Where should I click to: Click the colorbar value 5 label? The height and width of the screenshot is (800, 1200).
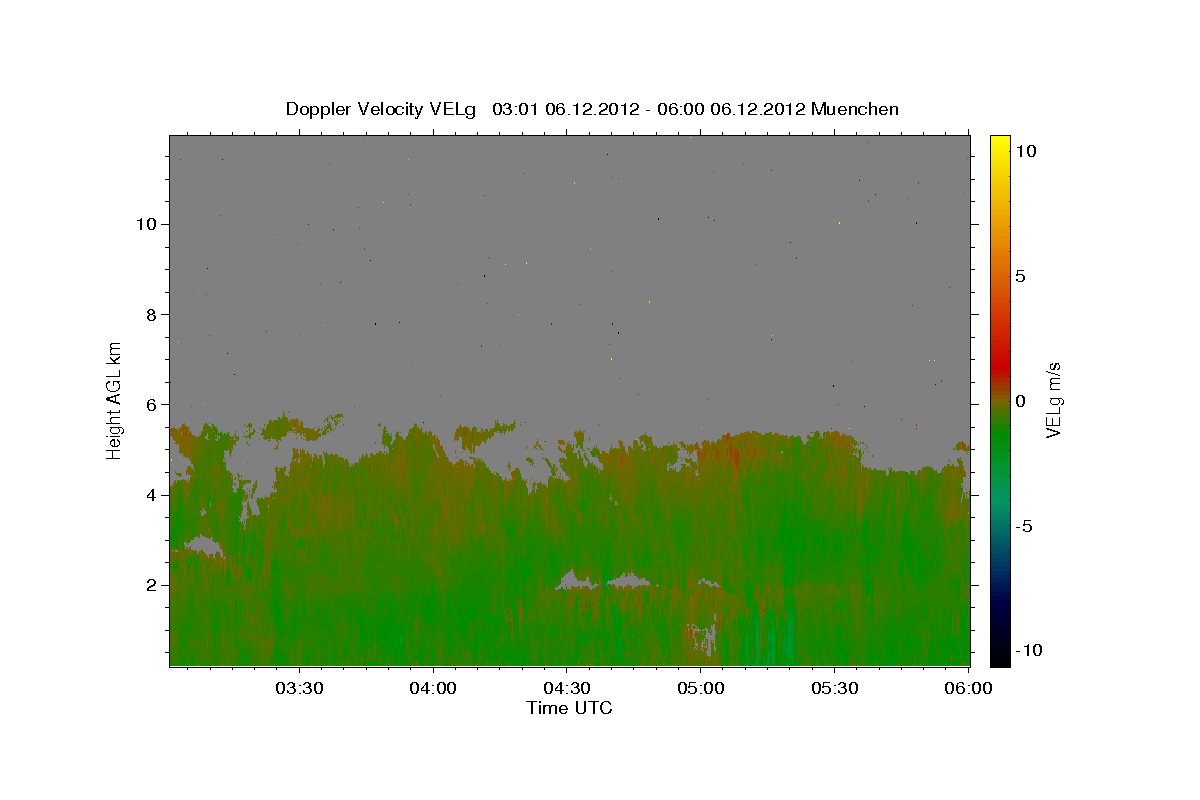[1020, 276]
